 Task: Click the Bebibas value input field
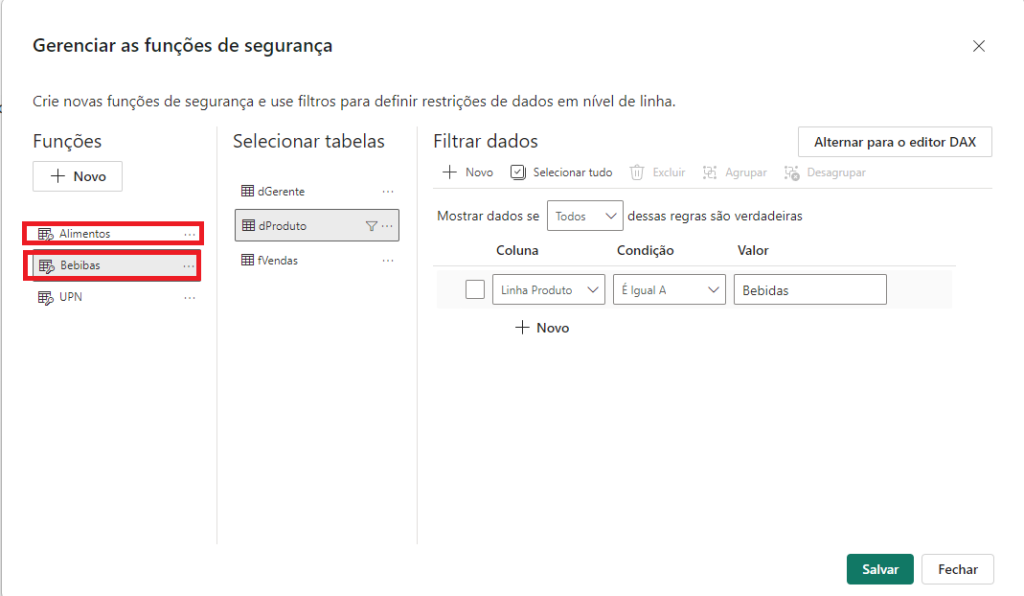tap(813, 289)
